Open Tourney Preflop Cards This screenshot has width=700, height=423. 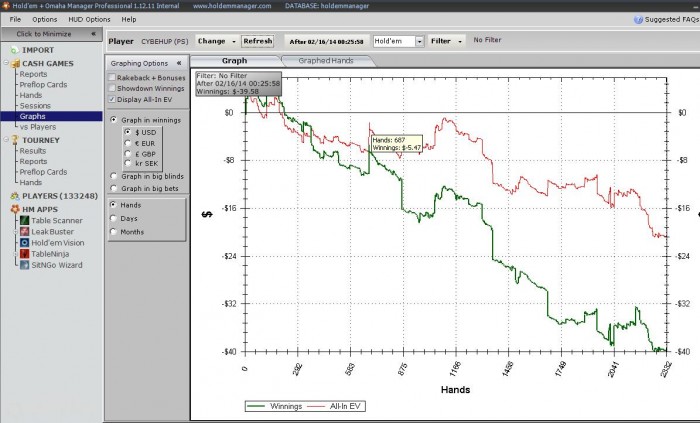43,172
